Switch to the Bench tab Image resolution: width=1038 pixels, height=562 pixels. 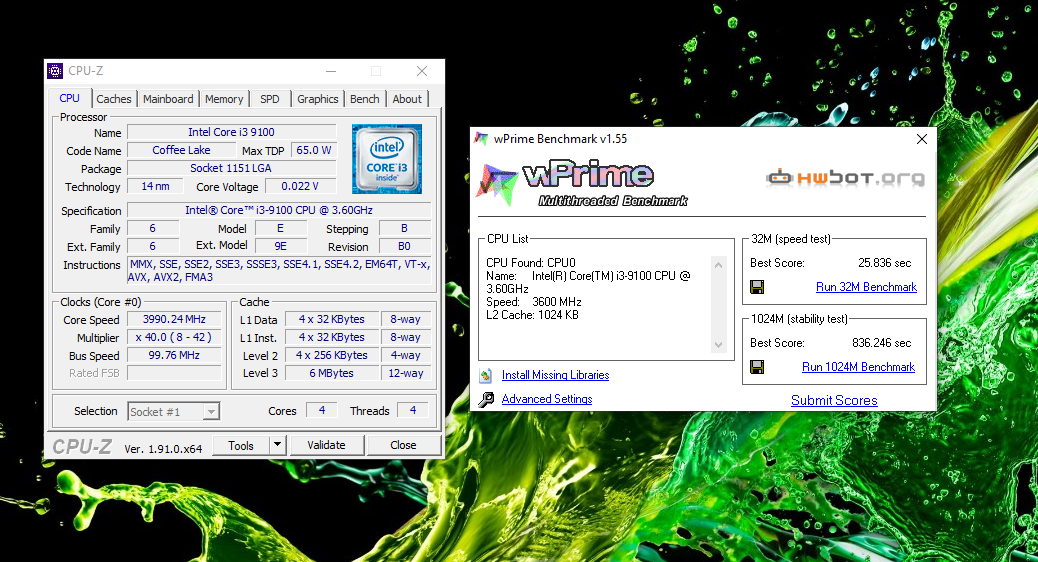pyautogui.click(x=365, y=99)
